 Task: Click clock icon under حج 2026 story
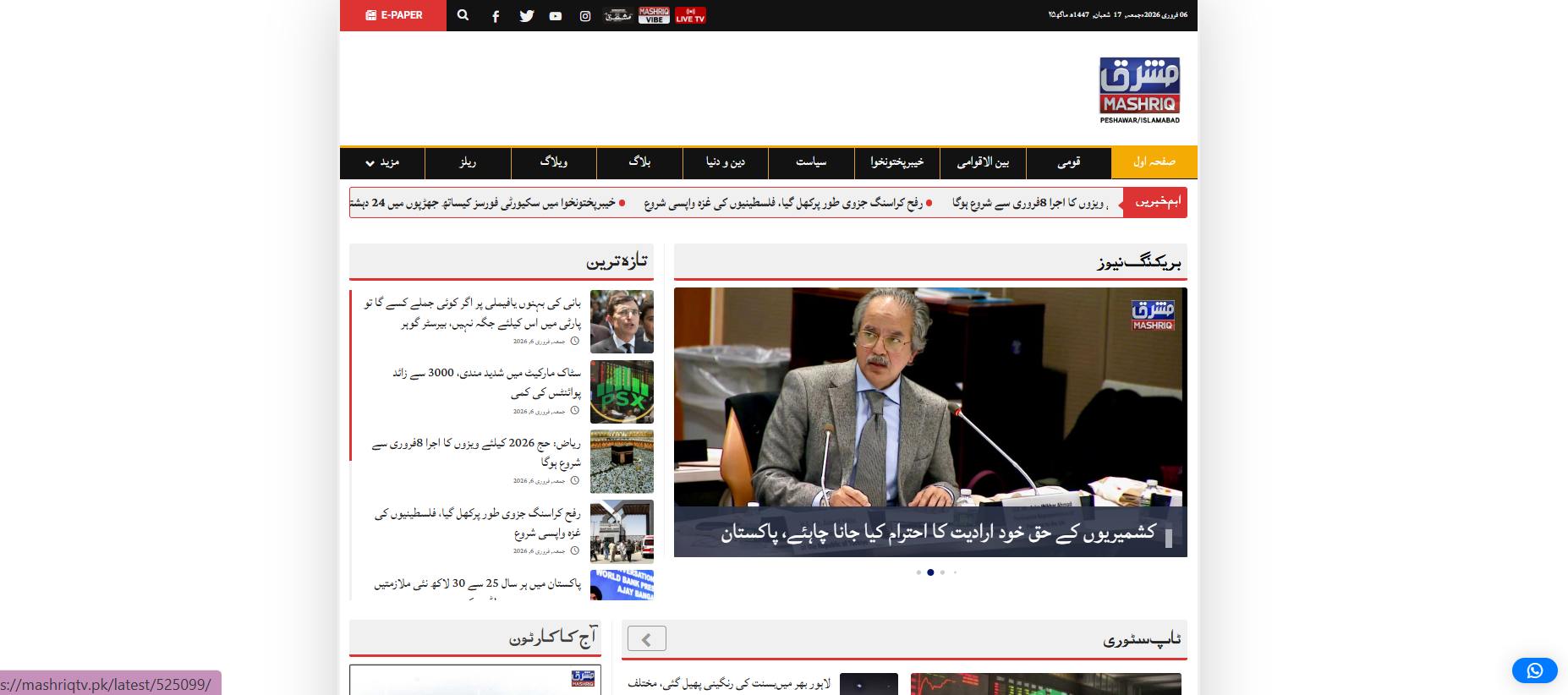pos(575,481)
